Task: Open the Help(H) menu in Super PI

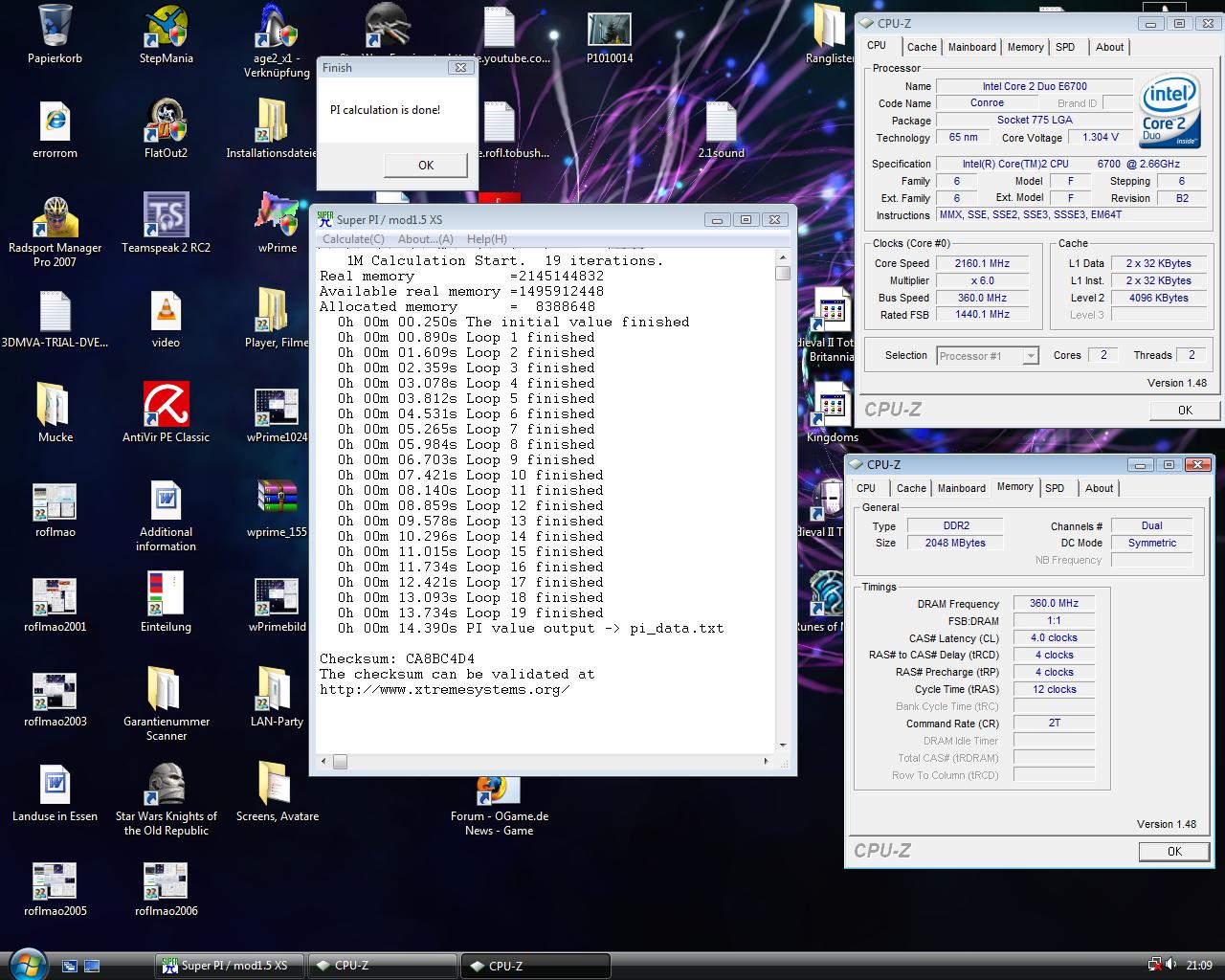Action: [x=487, y=239]
